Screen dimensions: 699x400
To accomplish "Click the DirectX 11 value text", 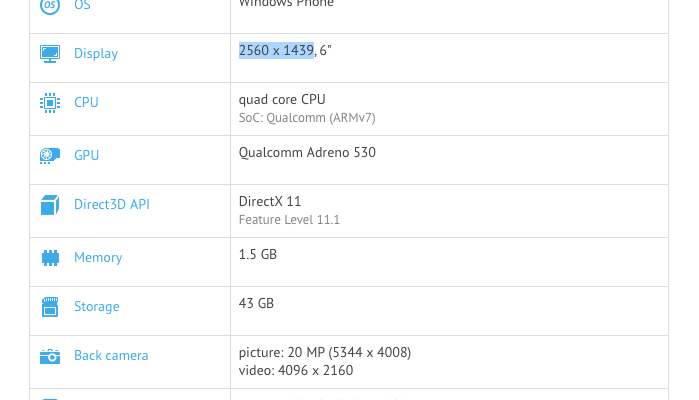I will pos(270,202).
